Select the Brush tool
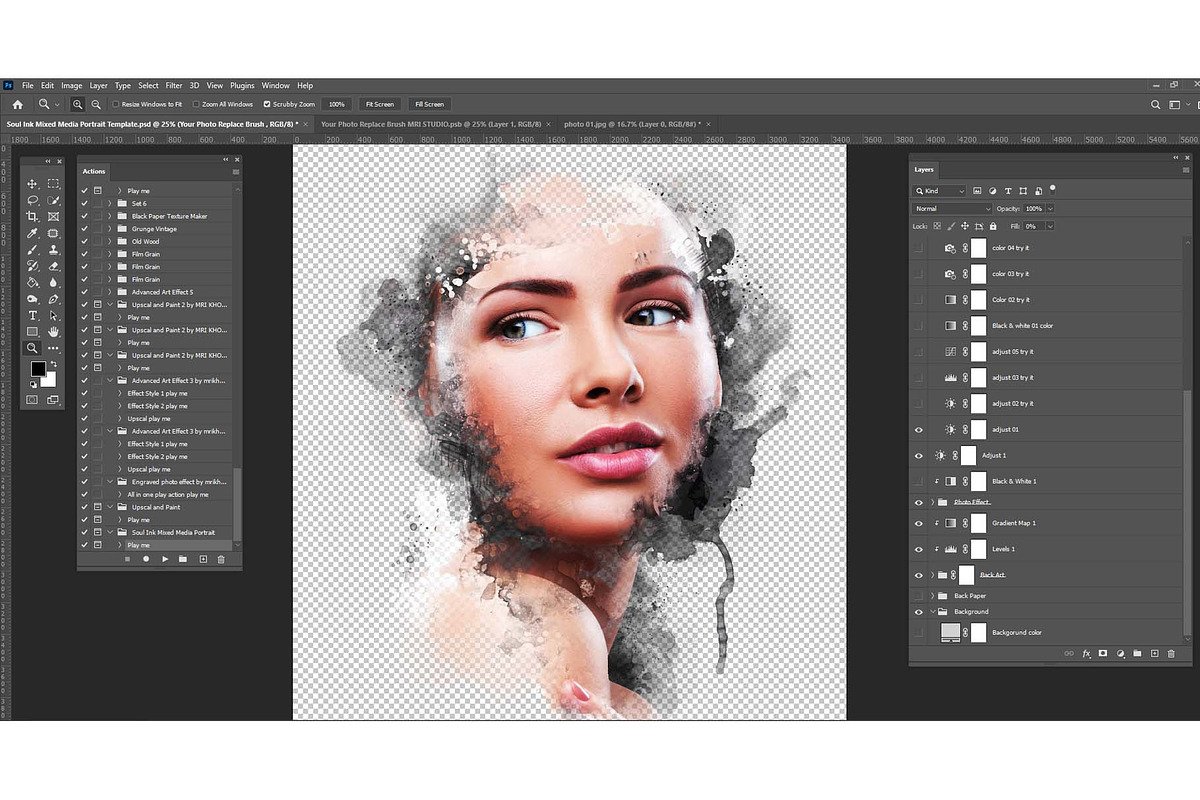The width and height of the screenshot is (1200, 800). tap(32, 250)
